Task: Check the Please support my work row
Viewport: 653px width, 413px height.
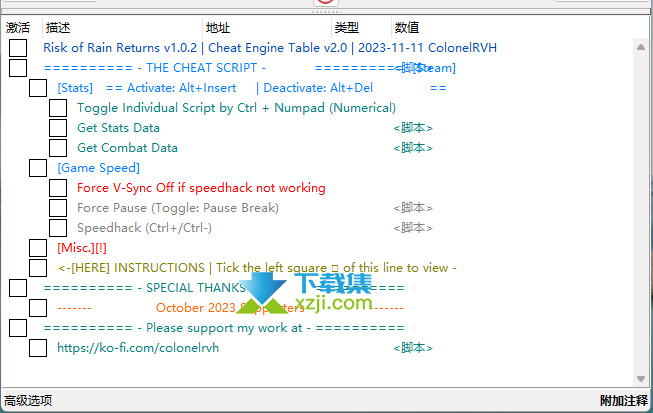Action: [18, 328]
